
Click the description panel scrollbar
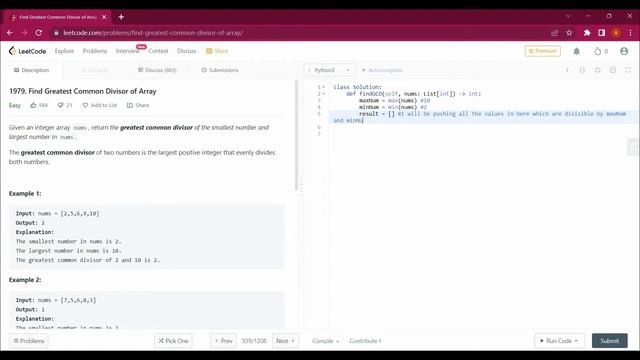pyautogui.click(x=297, y=135)
